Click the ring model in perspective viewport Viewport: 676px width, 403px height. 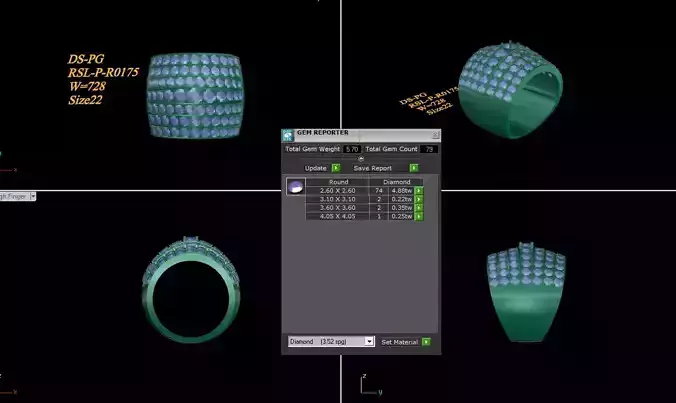pos(510,90)
